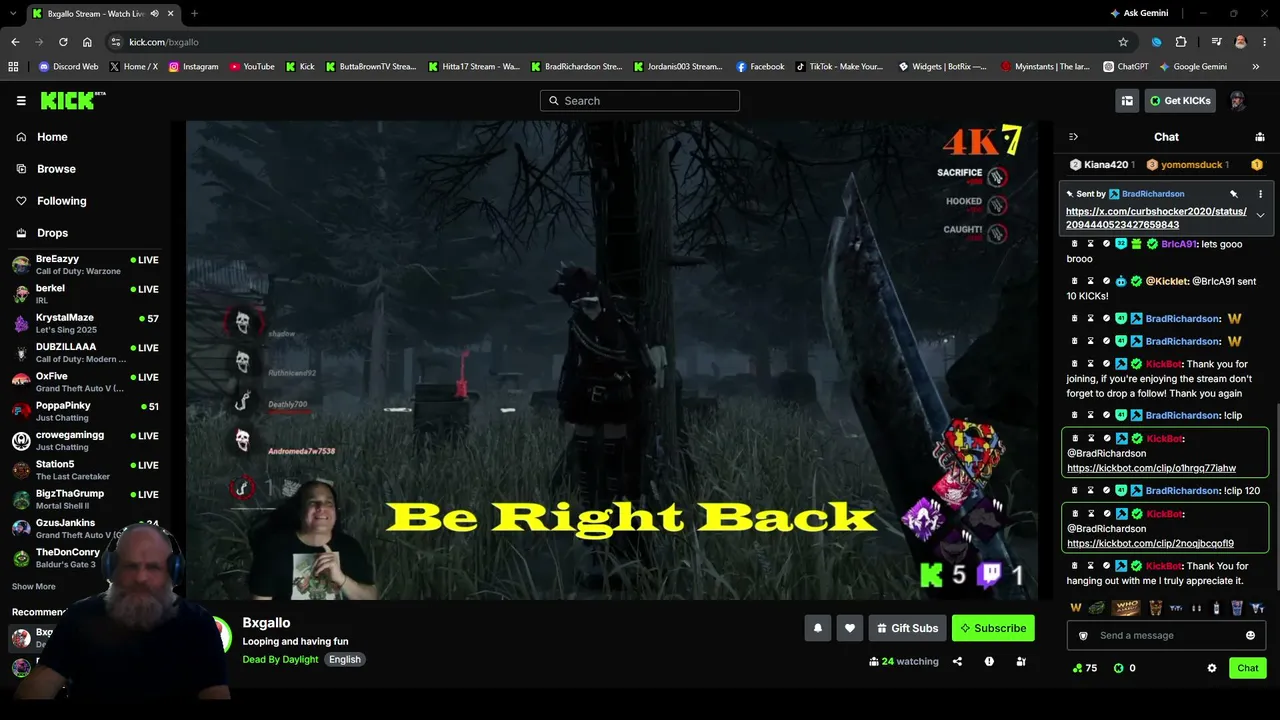This screenshot has height=720, width=1280.
Task: Timeout user of '!clip 120' message
Action: click(x=1091, y=491)
